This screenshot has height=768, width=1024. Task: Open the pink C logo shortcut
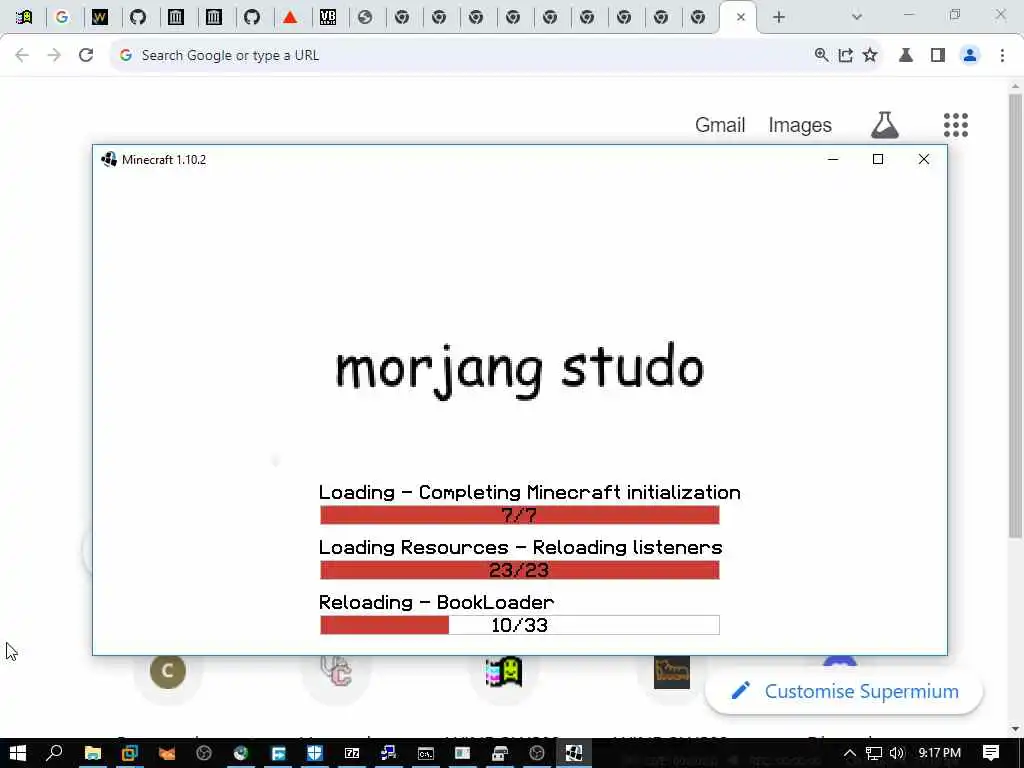point(336,671)
